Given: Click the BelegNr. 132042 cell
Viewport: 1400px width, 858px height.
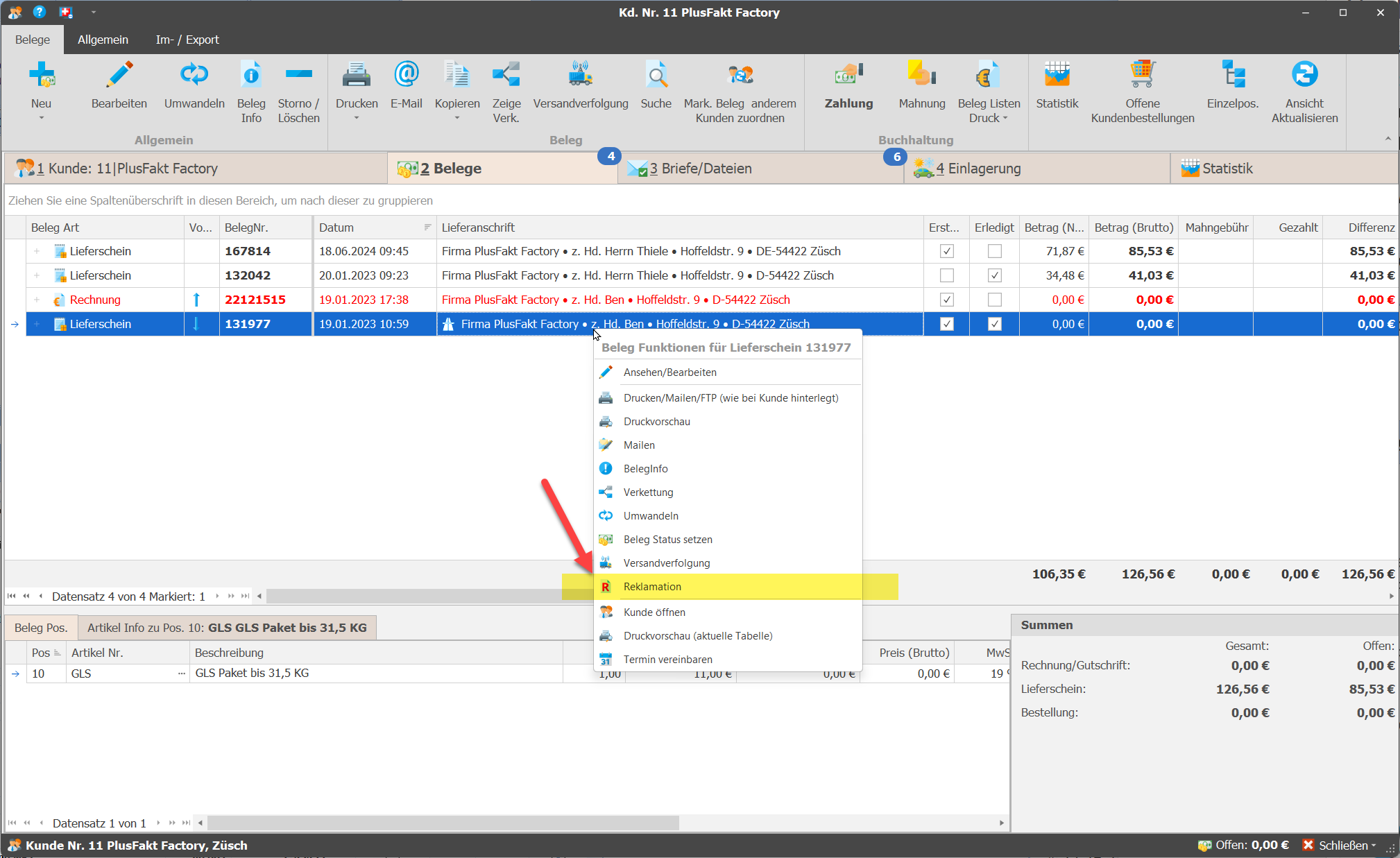Looking at the screenshot, I should (266, 275).
